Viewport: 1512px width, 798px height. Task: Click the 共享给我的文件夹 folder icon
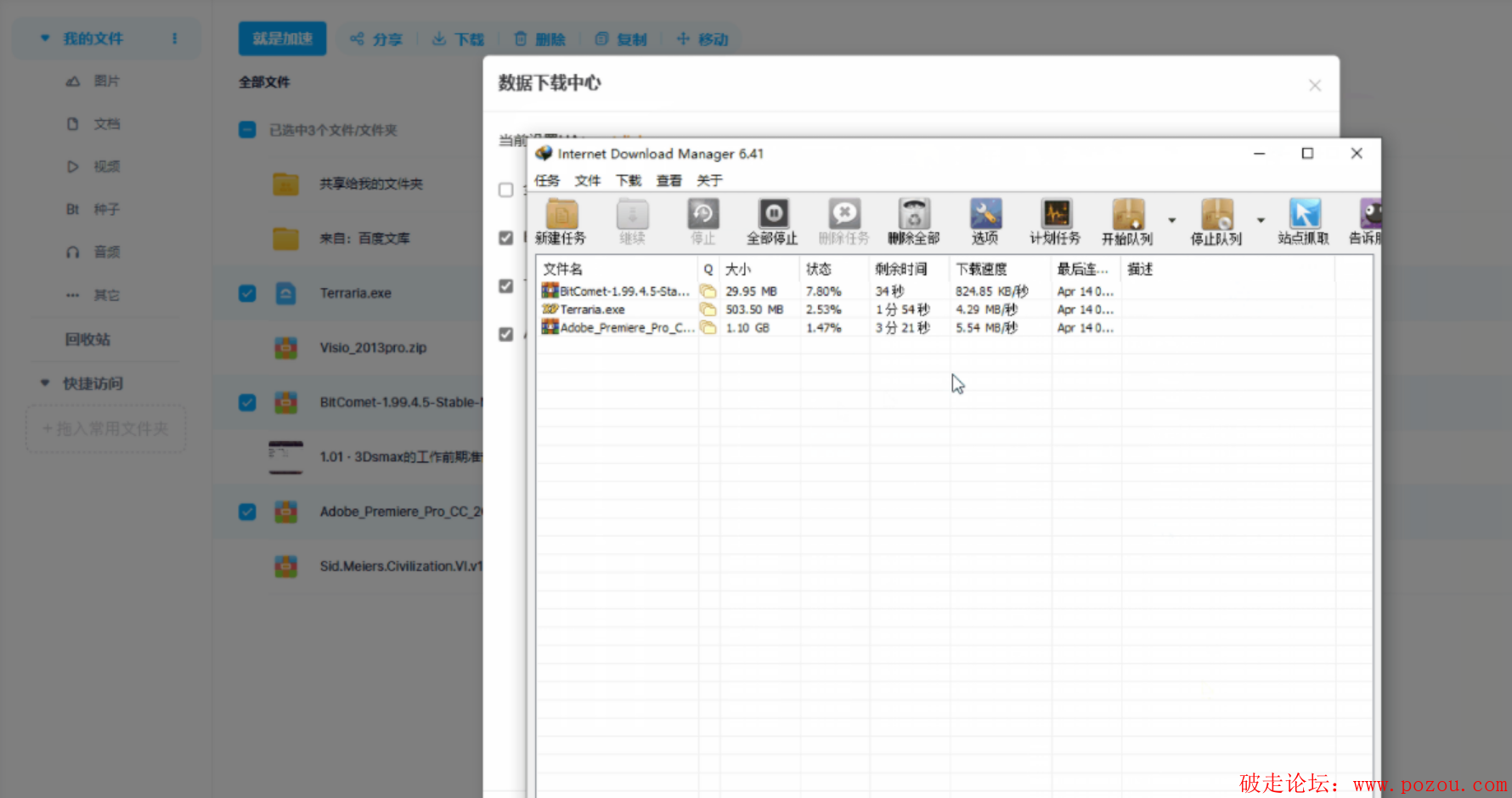click(285, 184)
